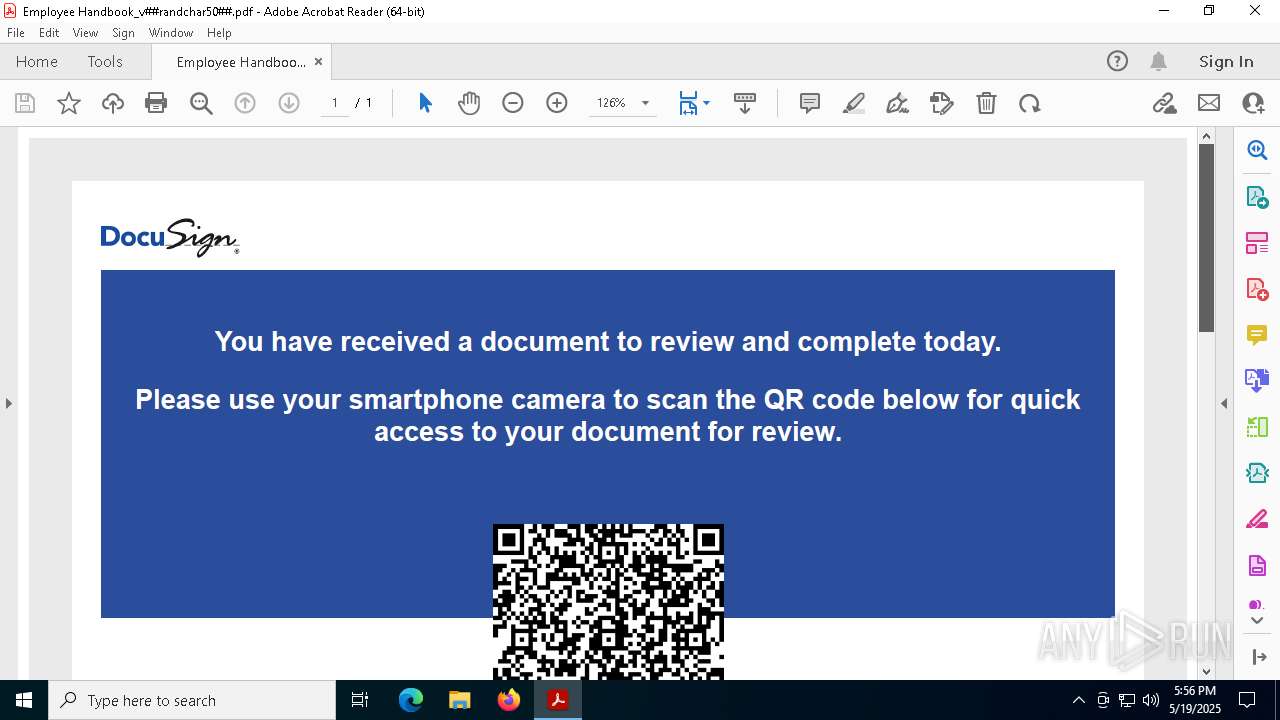Screen dimensions: 1280x720
Task: Expand the left navigation pane
Action: pos(8,403)
